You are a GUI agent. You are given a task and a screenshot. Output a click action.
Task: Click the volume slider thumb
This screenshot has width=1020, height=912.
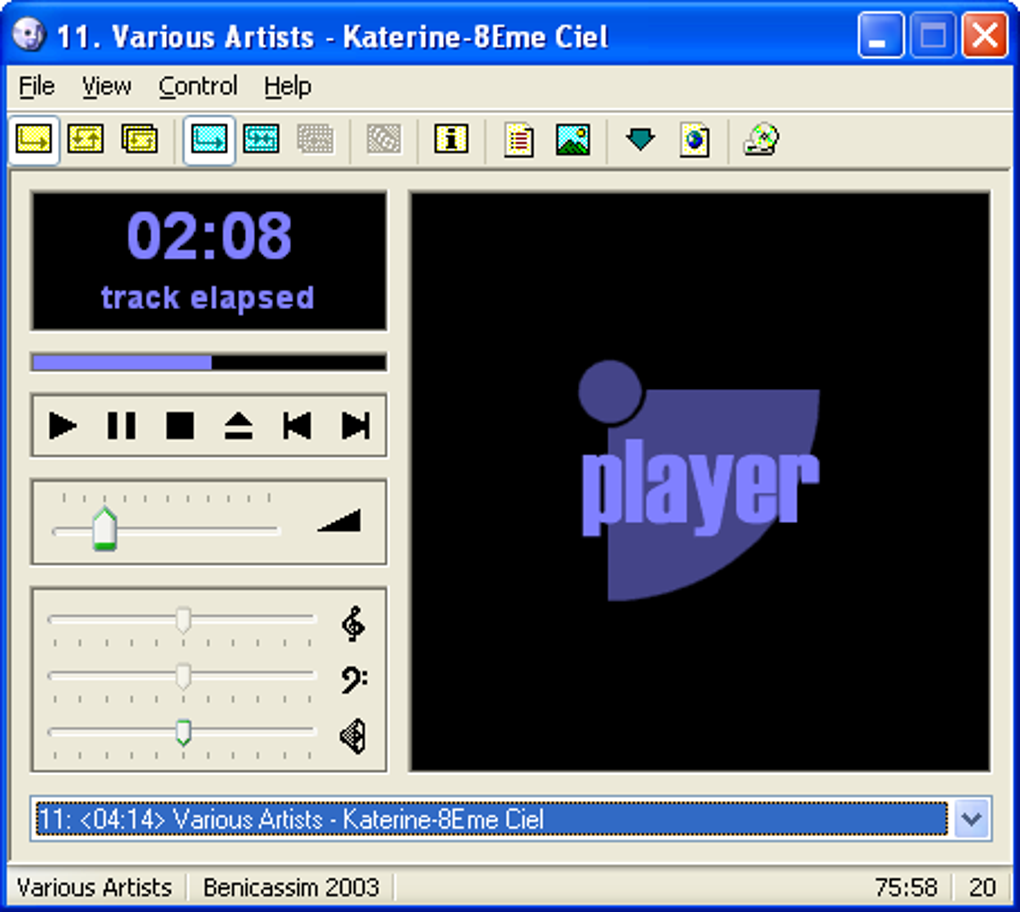(105, 528)
